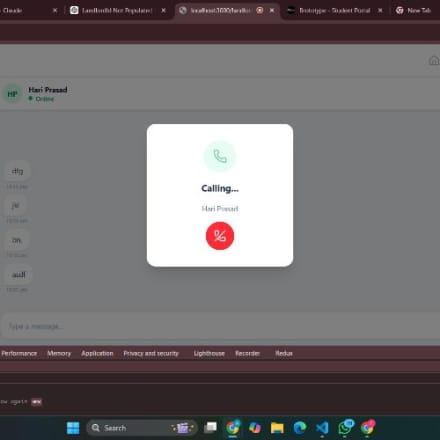
Task: Open Task View from the taskbar
Action: (x=210, y=428)
